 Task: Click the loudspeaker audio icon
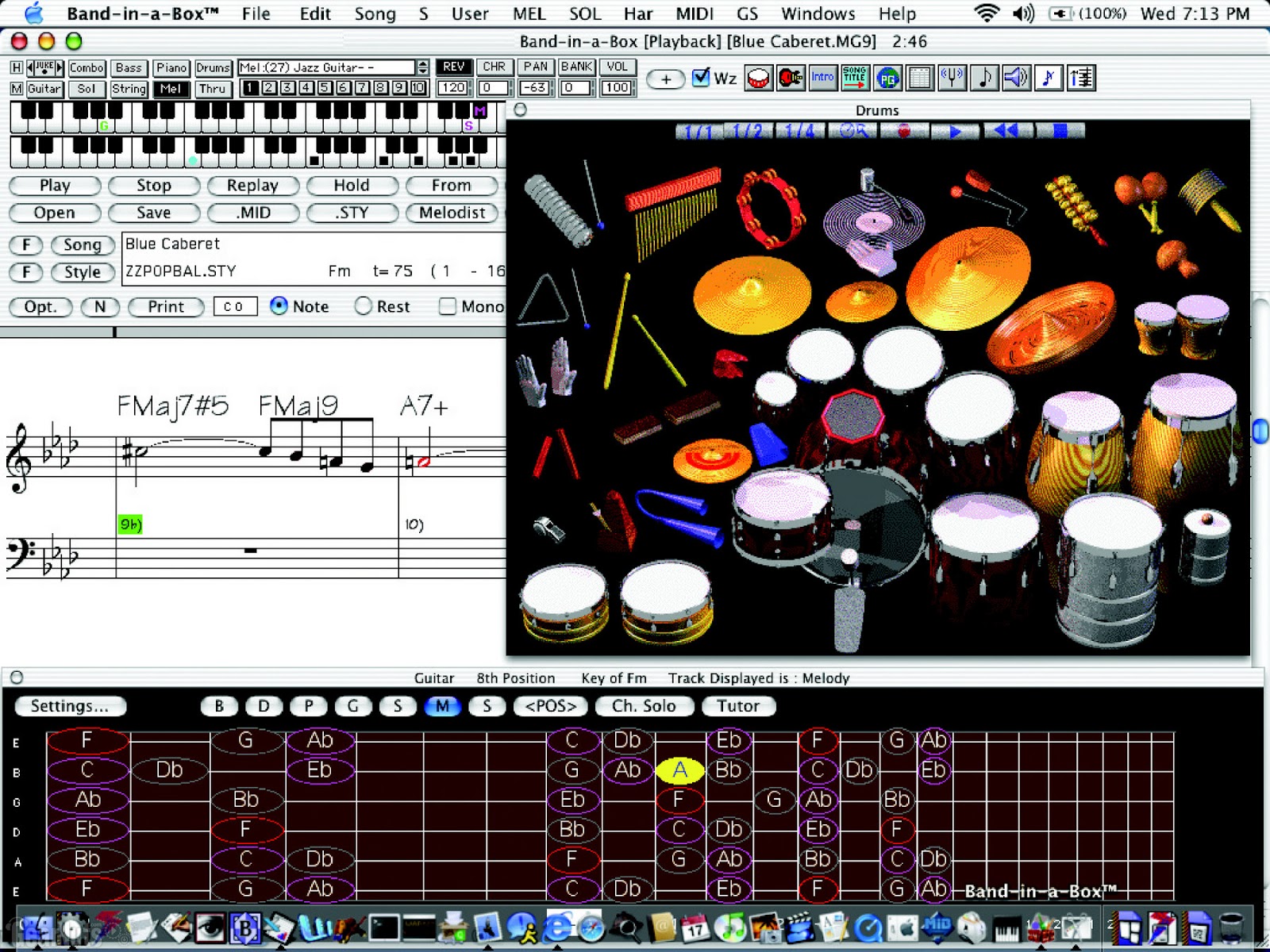pos(1017,78)
